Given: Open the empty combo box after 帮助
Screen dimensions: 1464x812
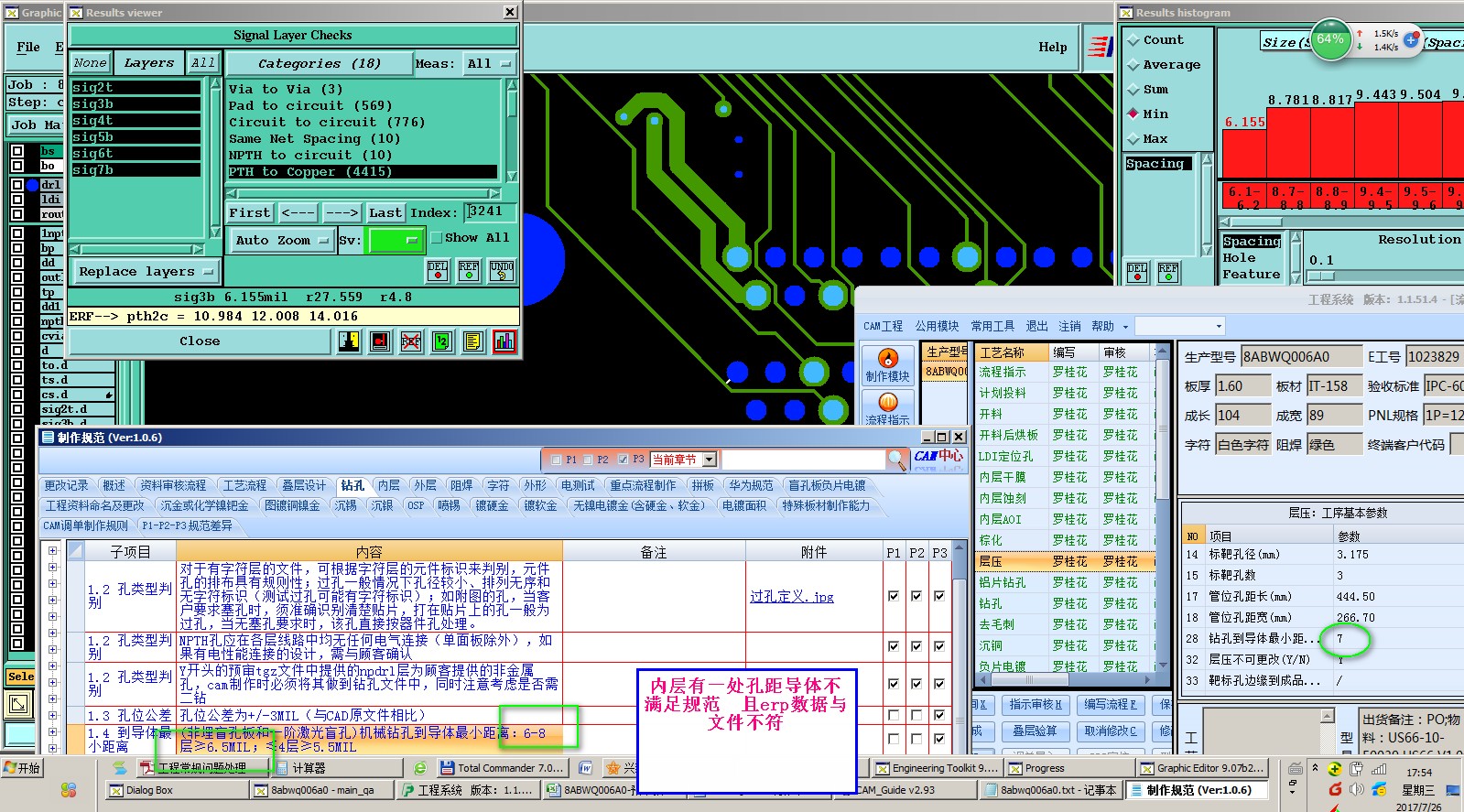Looking at the screenshot, I should pos(1179,326).
